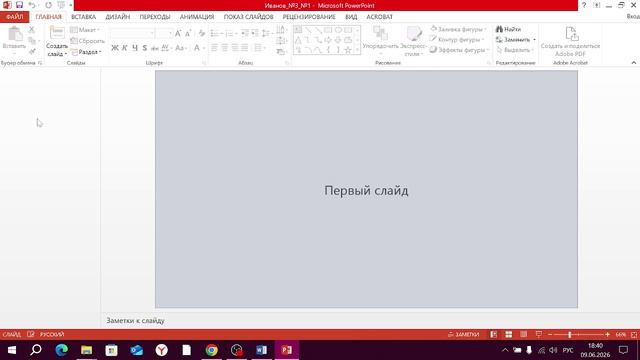Select the oval shape in shapes gallery

coord(338,30)
